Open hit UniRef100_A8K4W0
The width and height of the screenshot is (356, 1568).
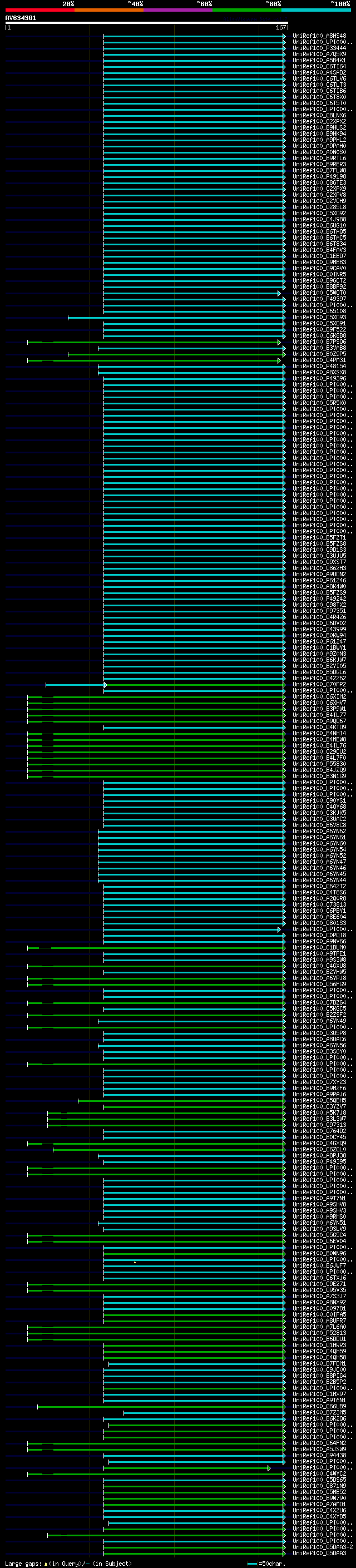point(319,587)
